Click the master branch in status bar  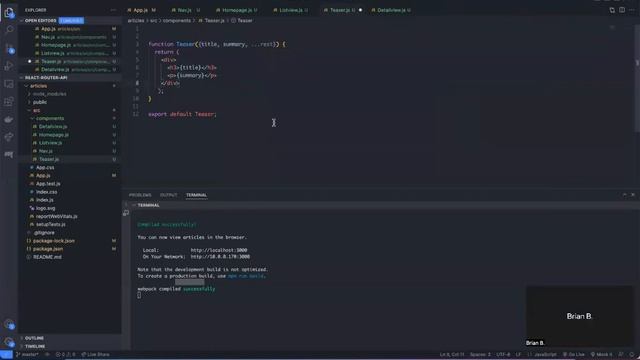[x=27, y=355]
